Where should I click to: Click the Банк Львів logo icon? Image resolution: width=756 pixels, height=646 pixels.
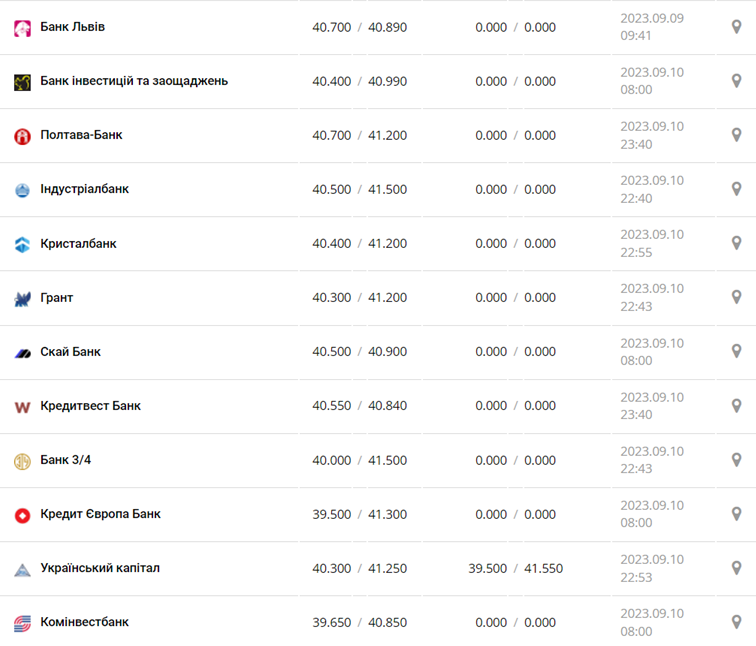(22, 28)
